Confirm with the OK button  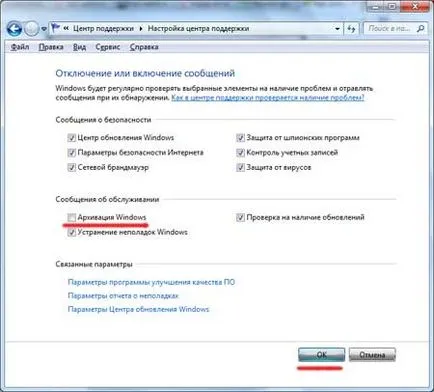[x=321, y=355]
